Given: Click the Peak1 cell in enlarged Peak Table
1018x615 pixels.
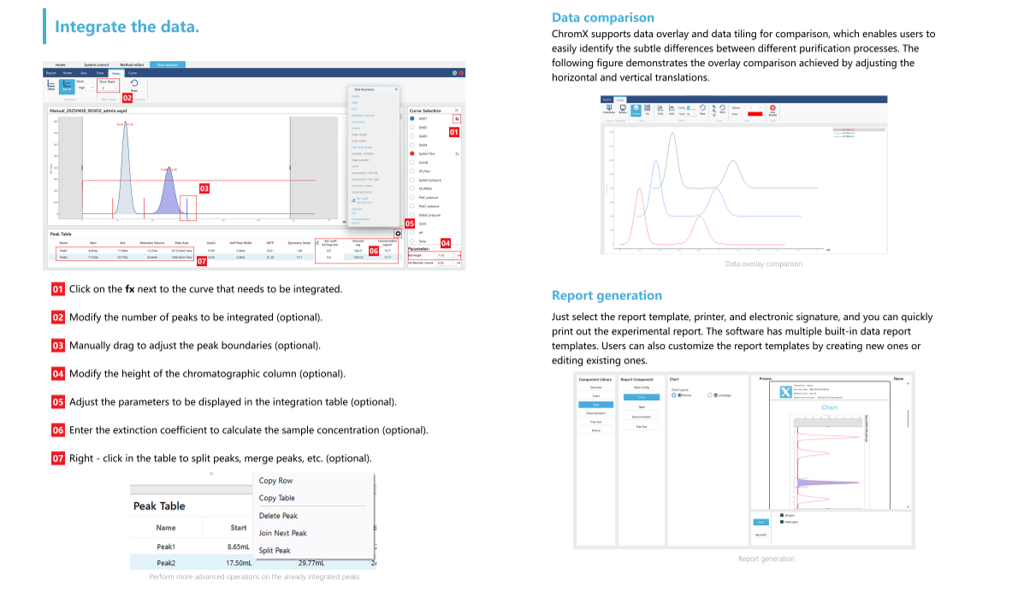Looking at the screenshot, I should pyautogui.click(x=166, y=547).
